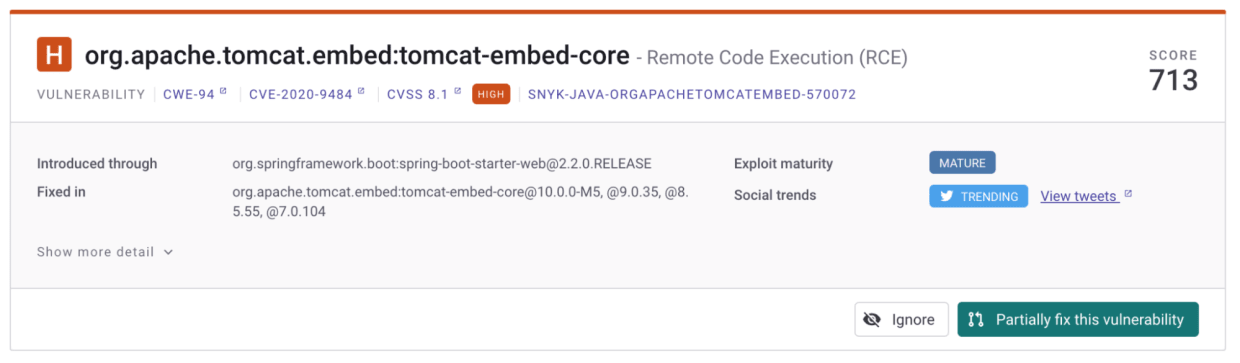
Task: Click external link icon next to CVE-2020-9484
Action: click(362, 92)
